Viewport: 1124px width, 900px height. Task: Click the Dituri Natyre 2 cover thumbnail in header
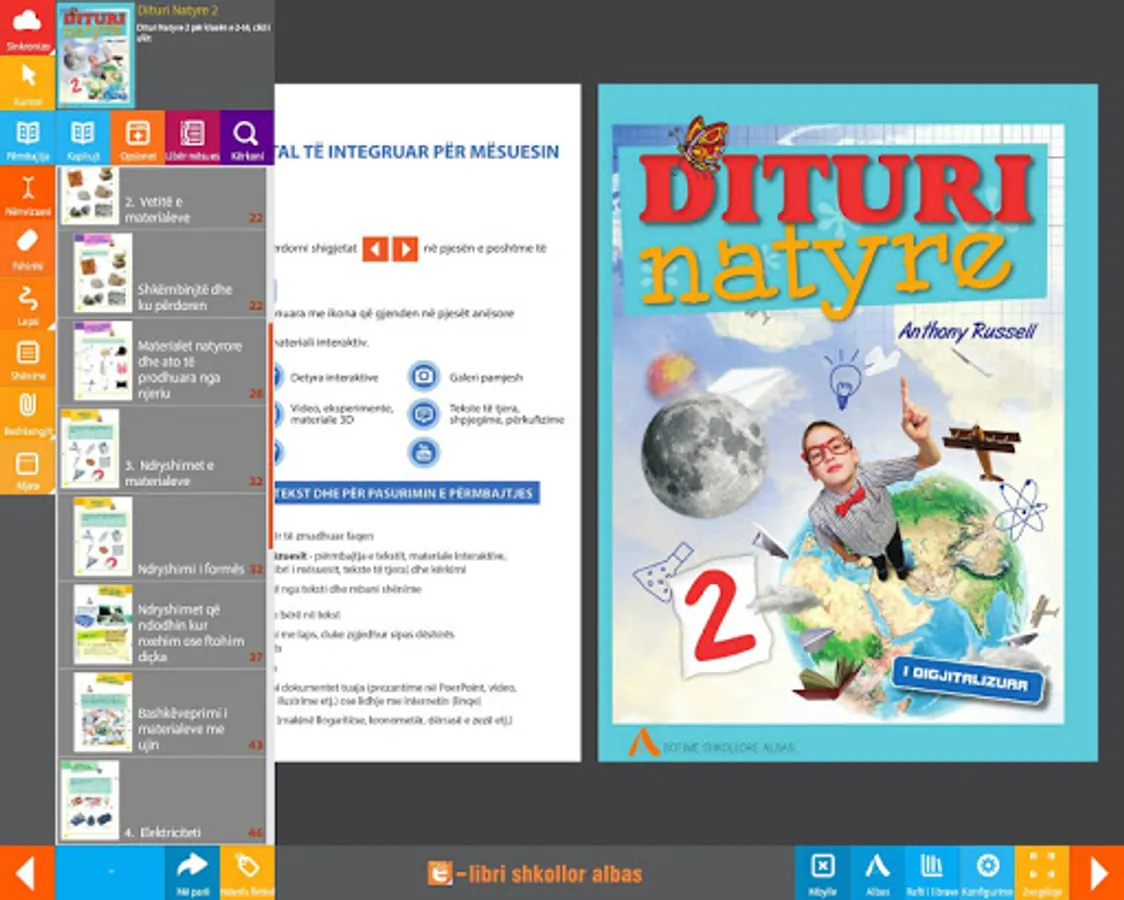95,55
